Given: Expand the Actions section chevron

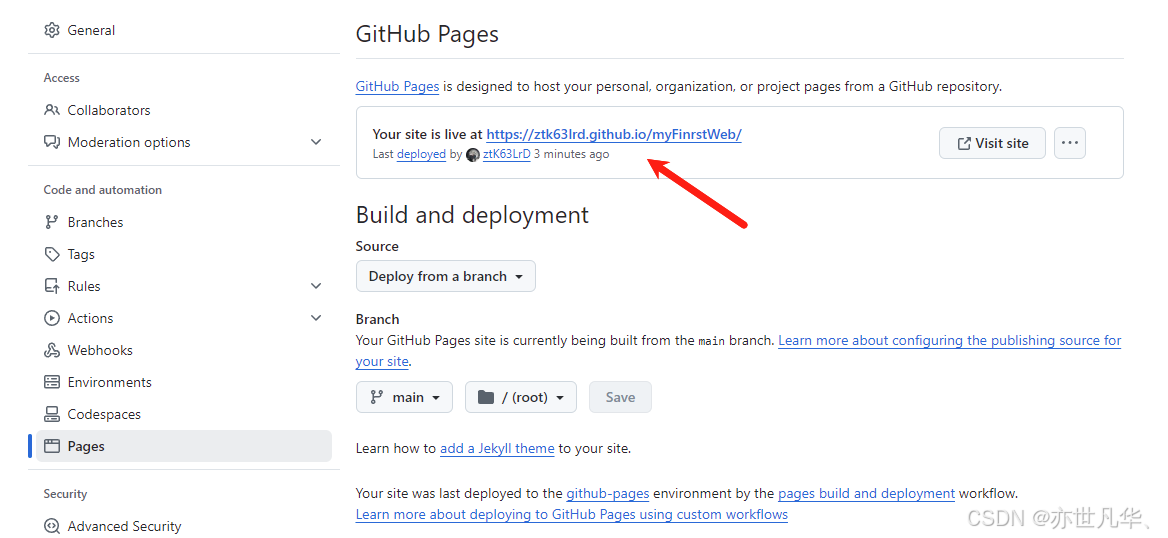Looking at the screenshot, I should tap(316, 318).
